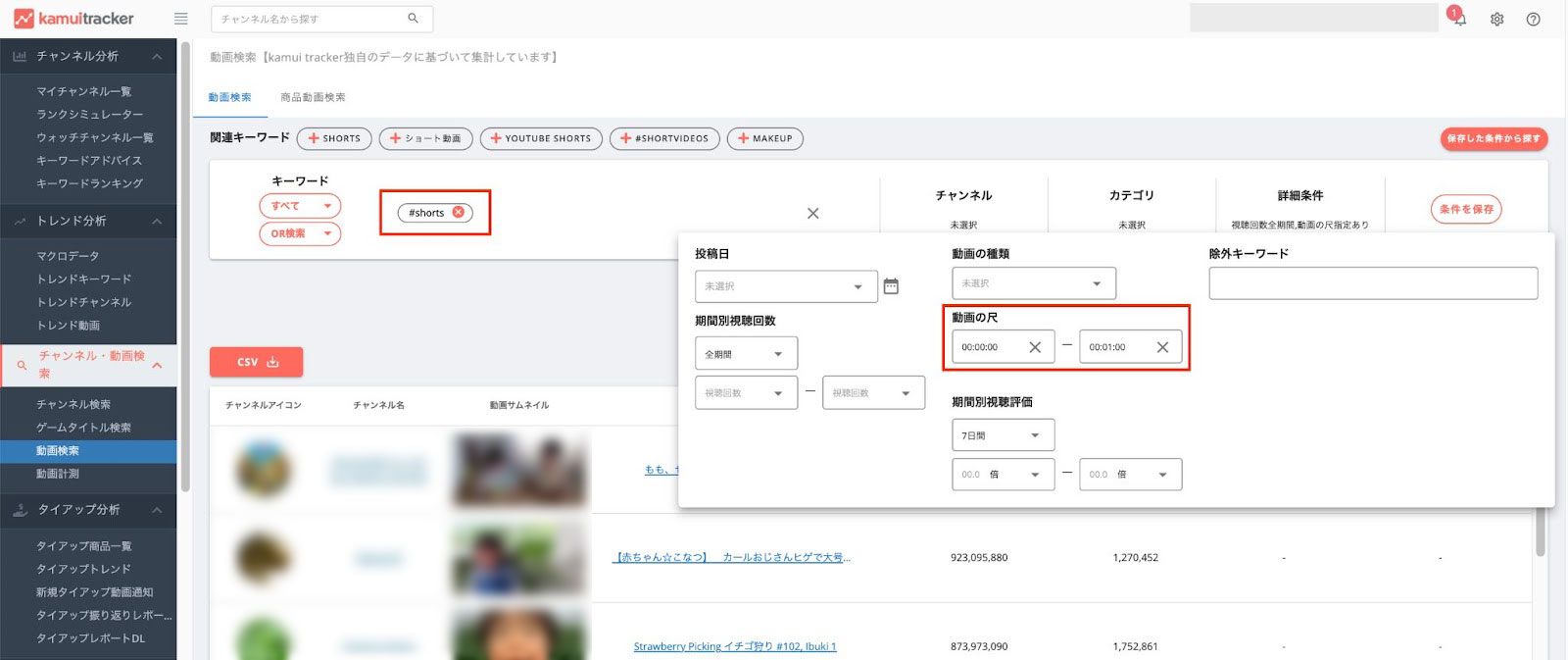
Task: Click the 除外キーワード input field
Action: (1372, 283)
